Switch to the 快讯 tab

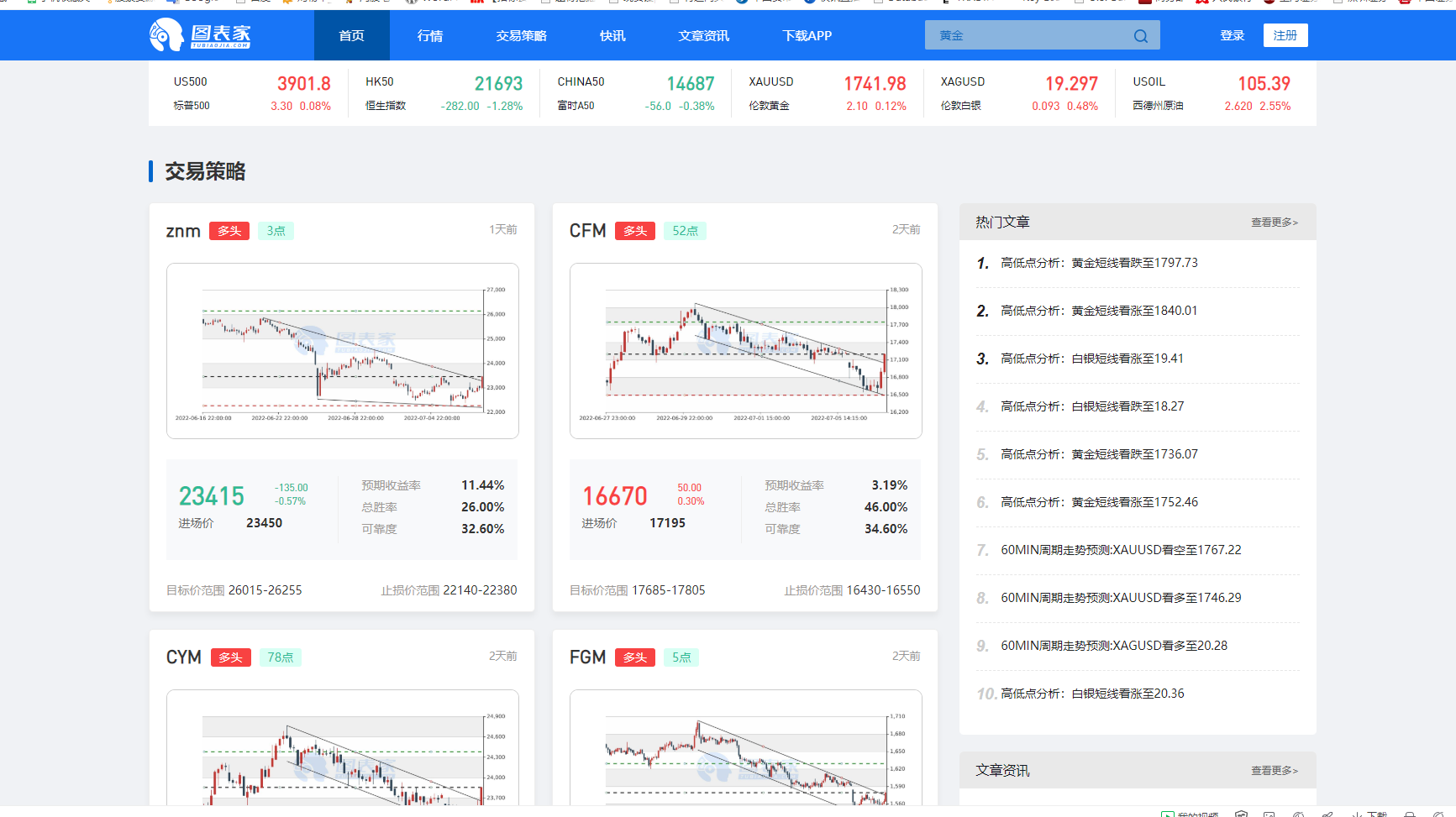point(612,36)
